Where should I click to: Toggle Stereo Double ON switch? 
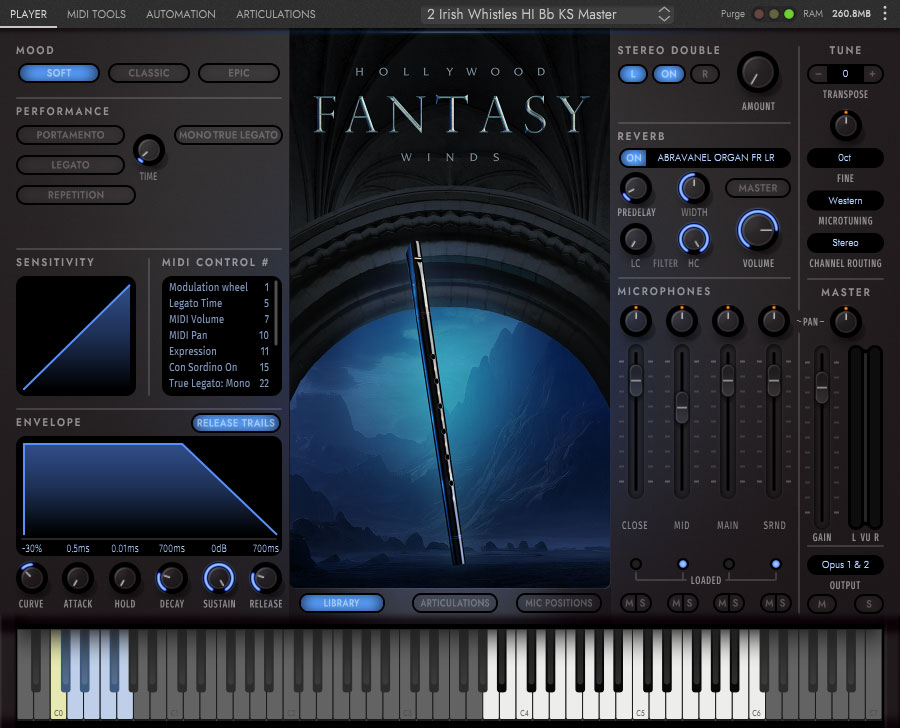point(669,73)
